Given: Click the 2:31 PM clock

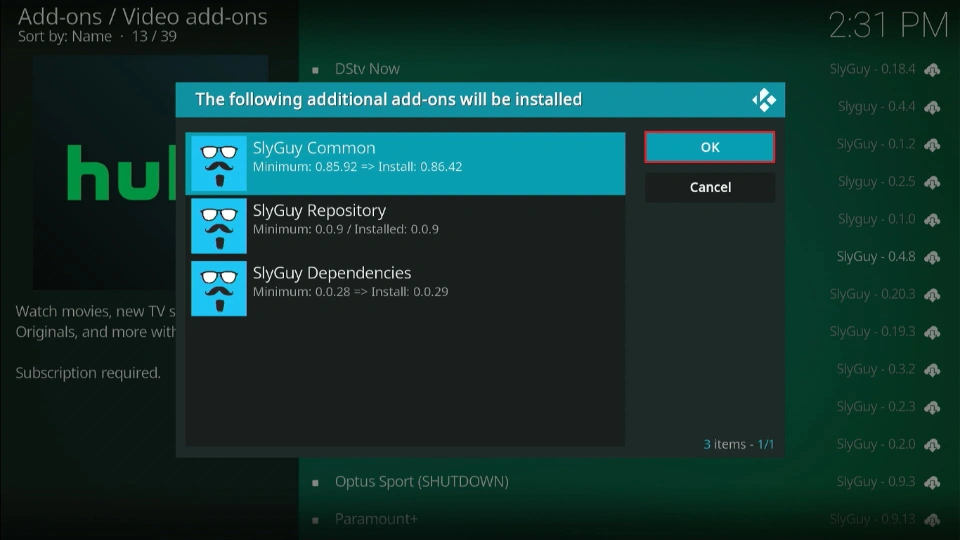Looking at the screenshot, I should coord(888,26).
